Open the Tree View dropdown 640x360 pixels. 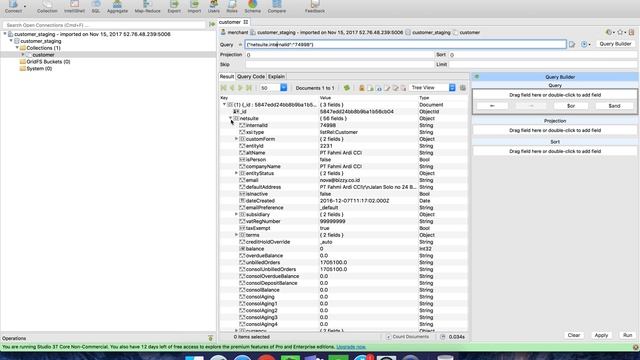click(x=452, y=88)
